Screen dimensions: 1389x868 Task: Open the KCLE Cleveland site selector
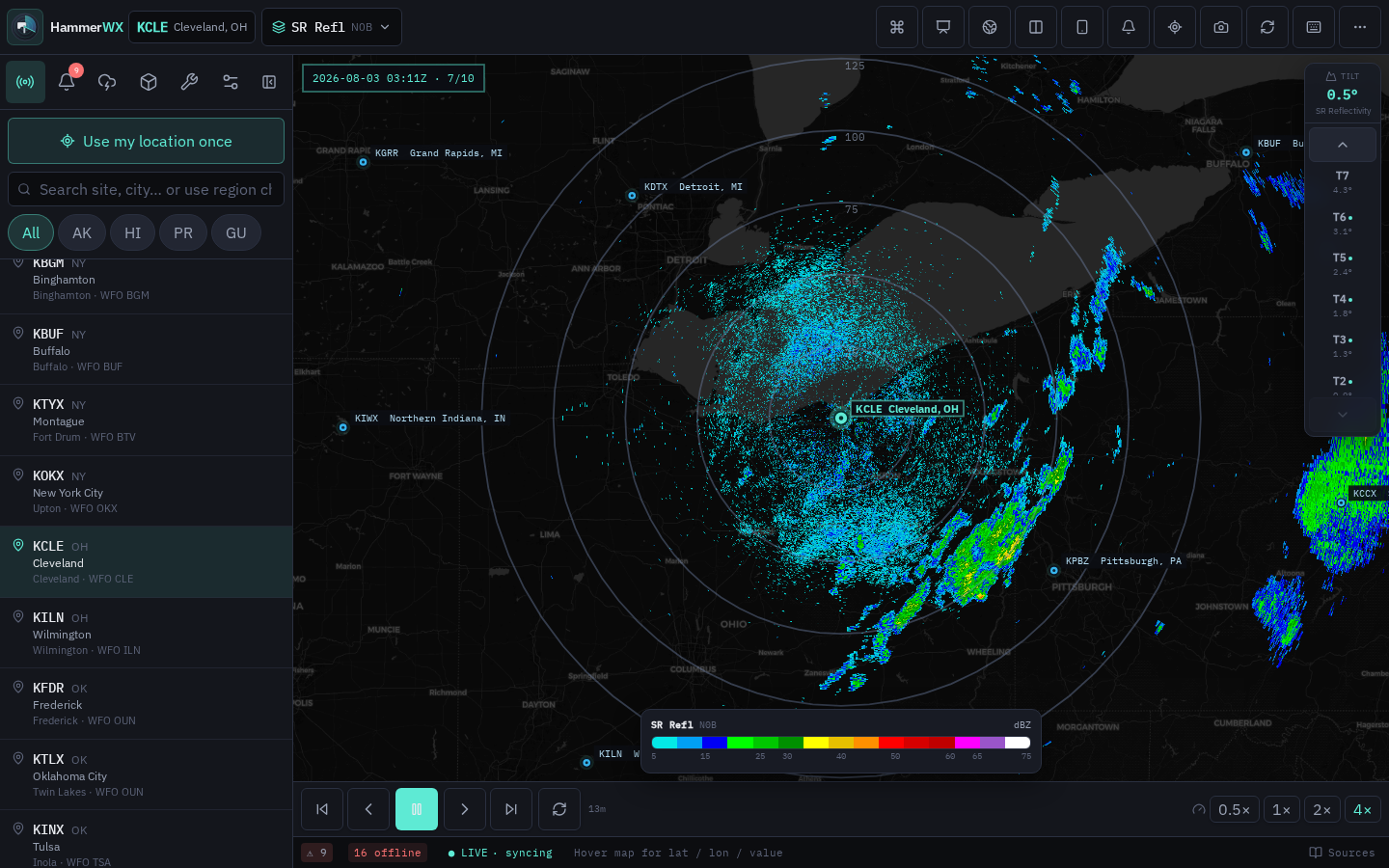tap(192, 27)
